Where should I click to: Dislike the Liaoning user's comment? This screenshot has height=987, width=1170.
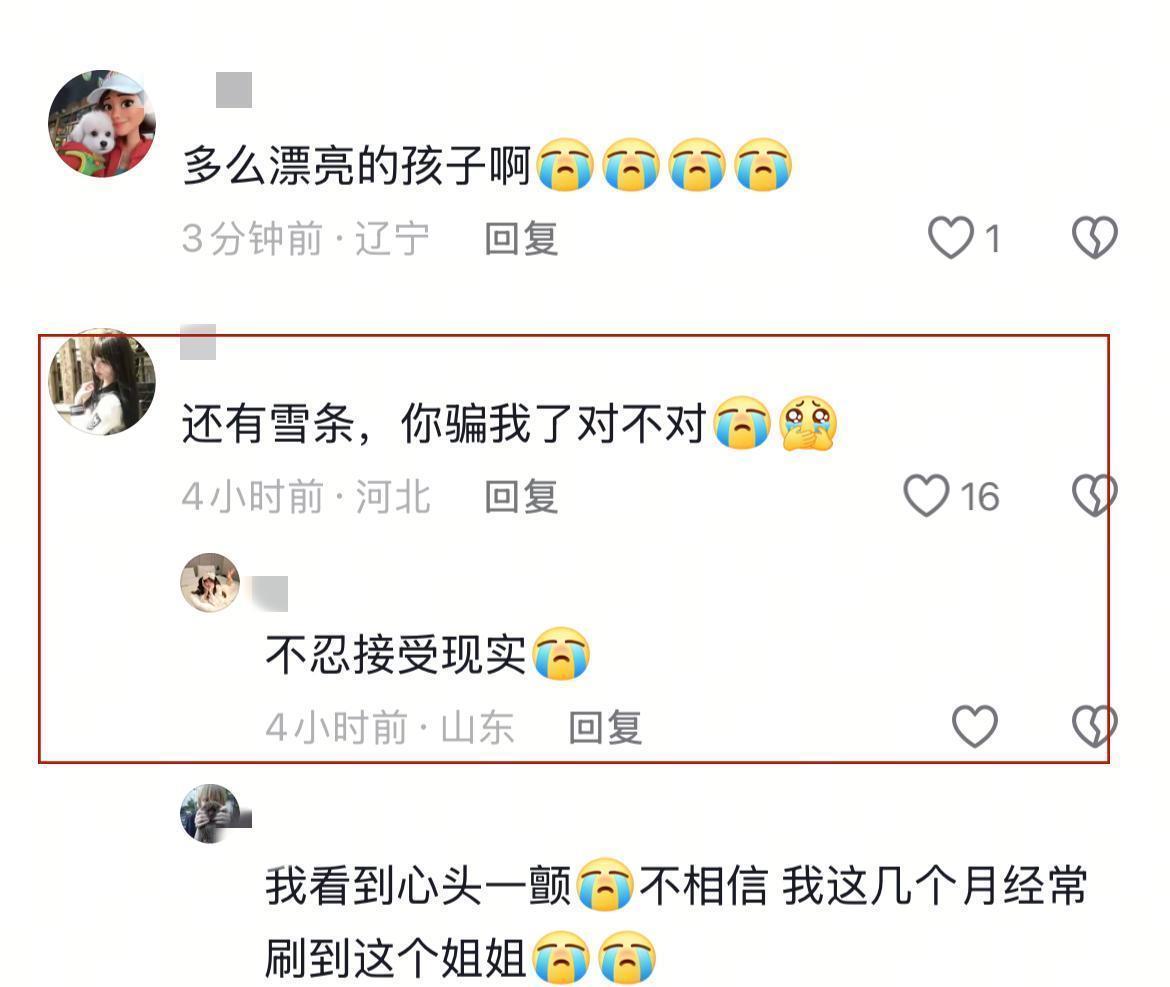(x=1094, y=238)
